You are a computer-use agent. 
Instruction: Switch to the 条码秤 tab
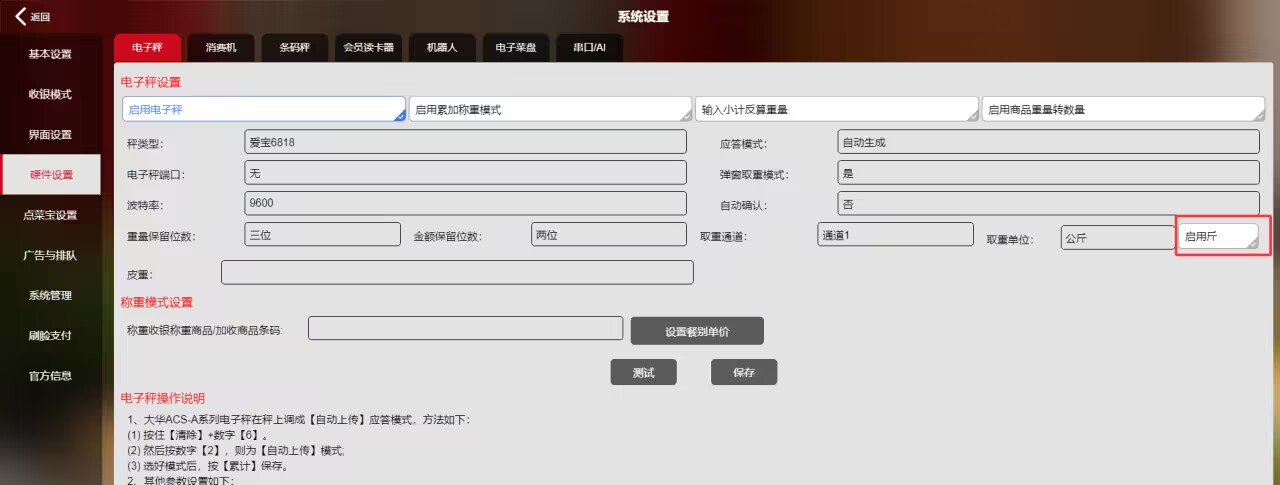(294, 47)
